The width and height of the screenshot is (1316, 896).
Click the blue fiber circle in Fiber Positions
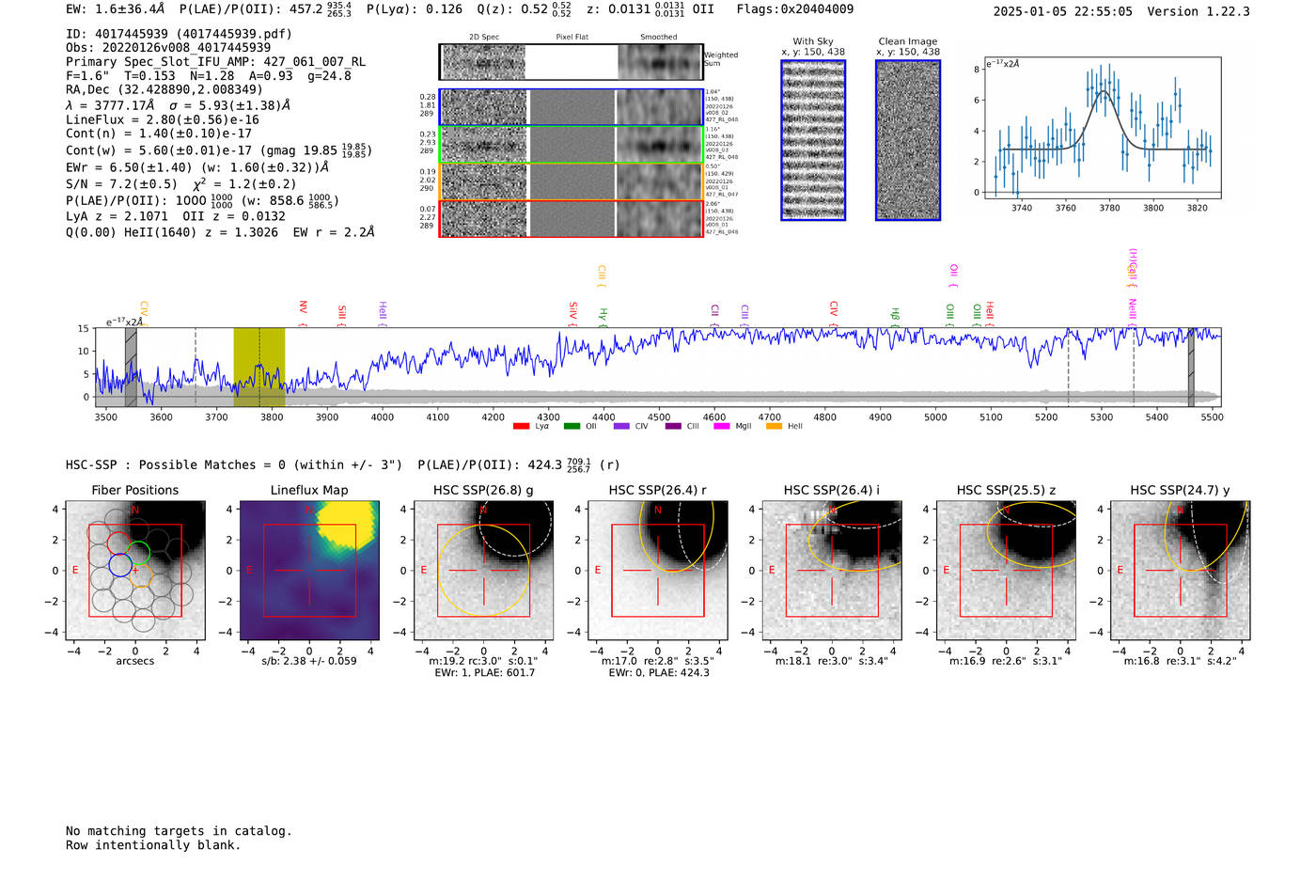[120, 565]
